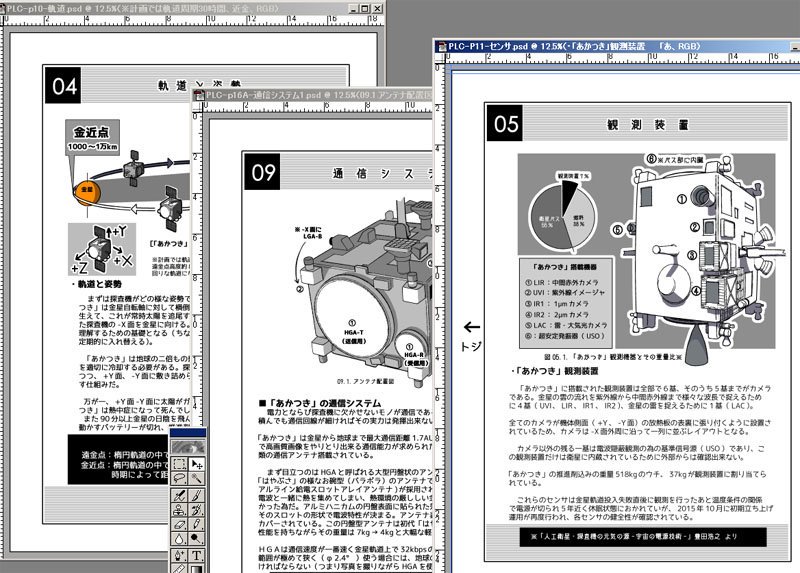Image resolution: width=800 pixels, height=573 pixels.
Task: Click the eye picture atop the toolbox
Action: point(188,446)
